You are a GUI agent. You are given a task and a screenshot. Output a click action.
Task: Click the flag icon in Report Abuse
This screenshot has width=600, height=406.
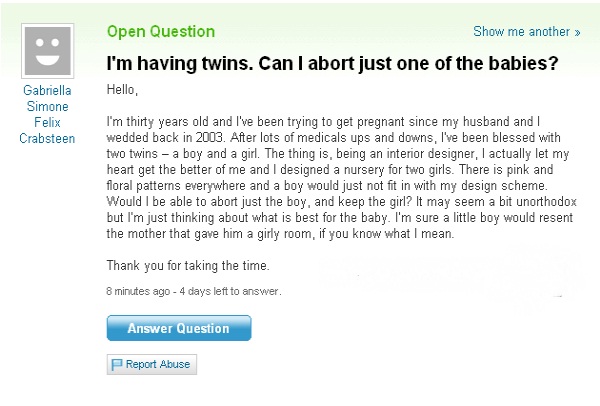pyautogui.click(x=116, y=364)
